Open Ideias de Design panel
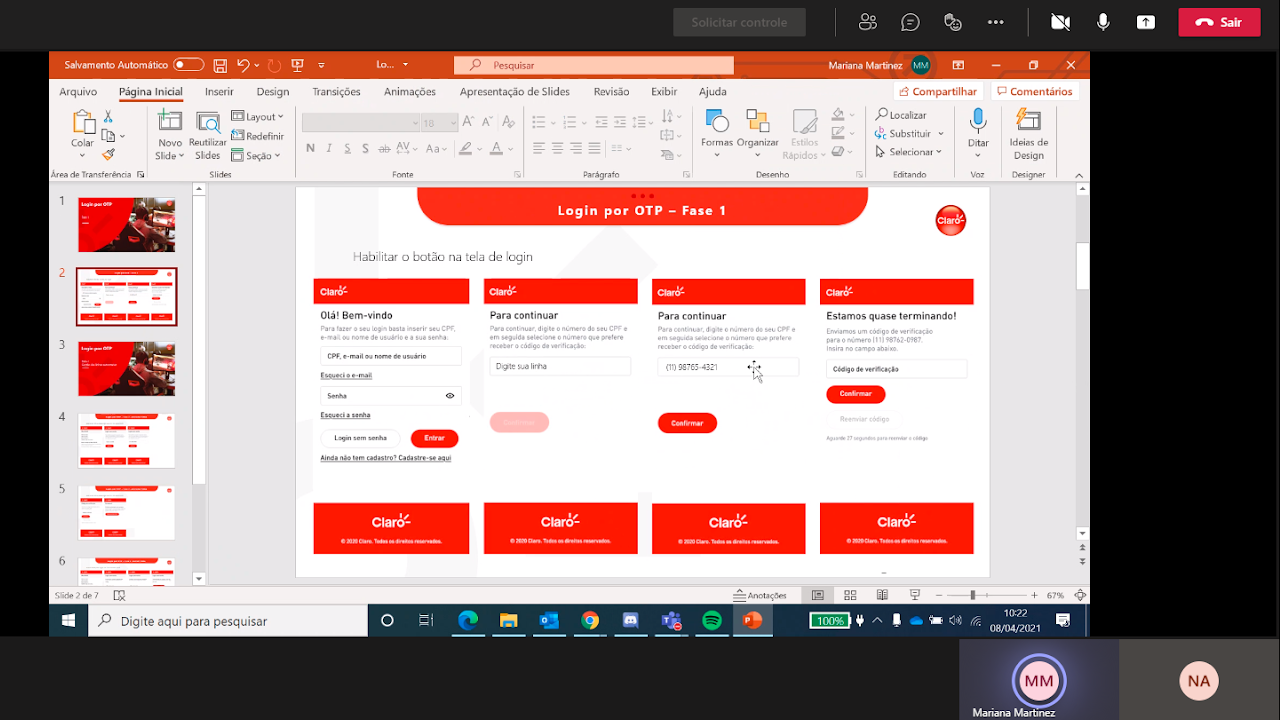The image size is (1280, 720). [x=1028, y=122]
